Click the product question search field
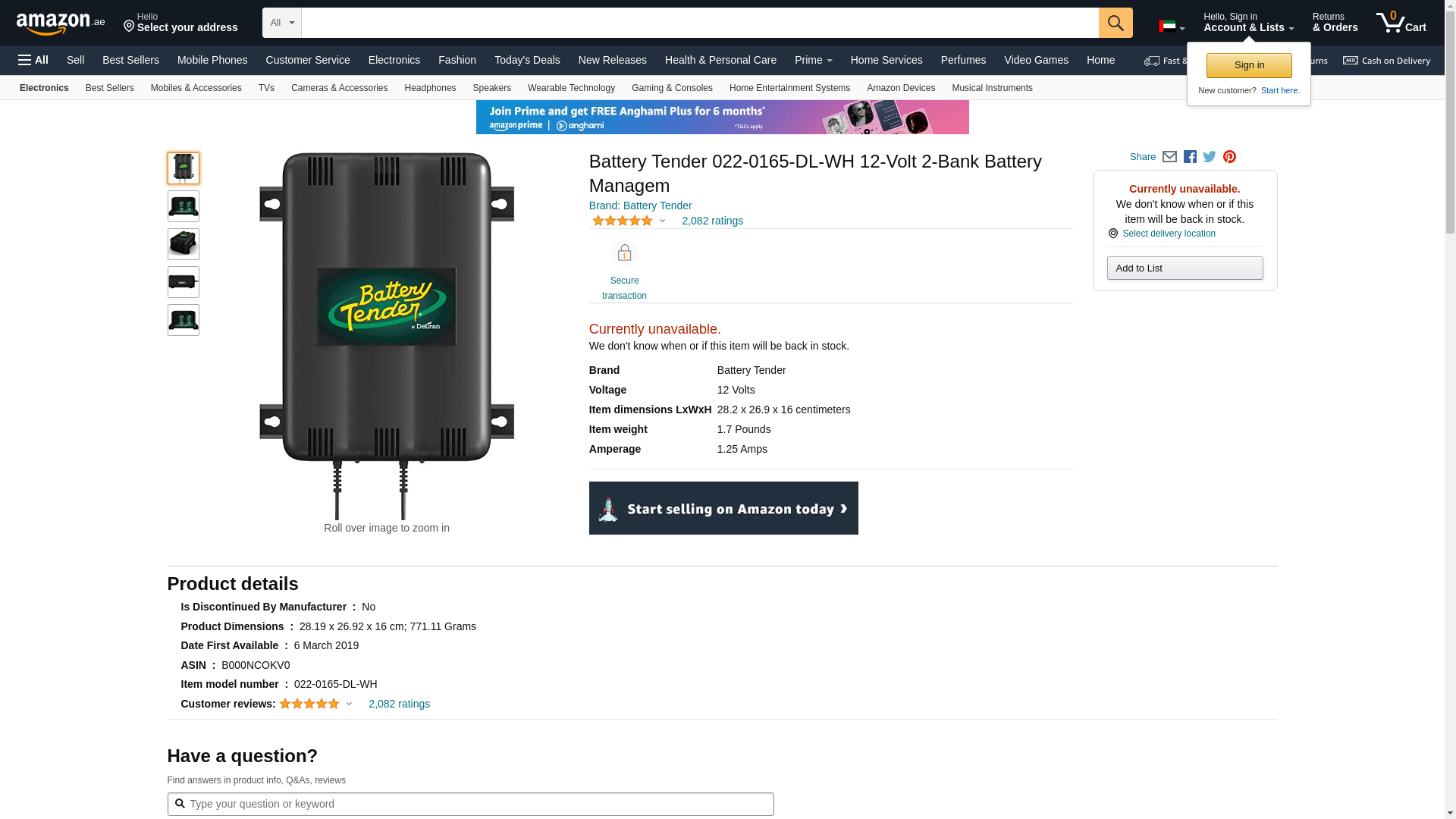Screen dimensions: 1456x819 click(470, 804)
